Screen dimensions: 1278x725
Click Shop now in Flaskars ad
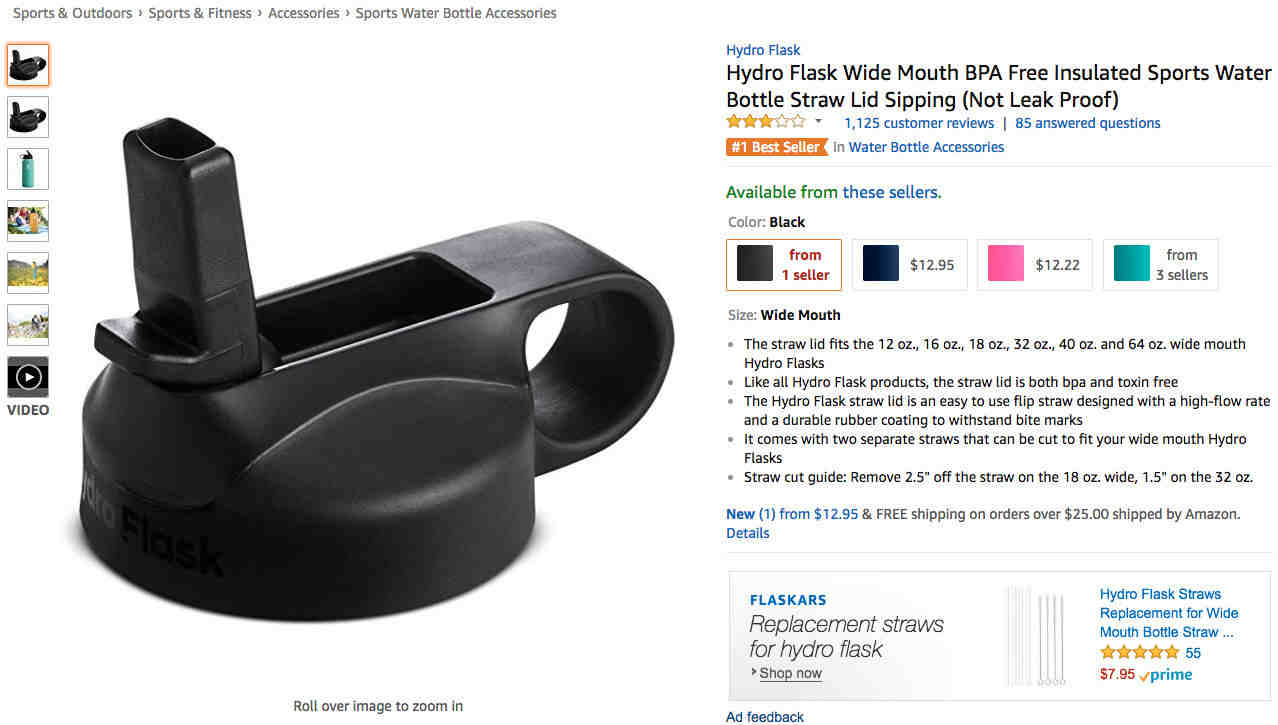pyautogui.click(x=790, y=673)
